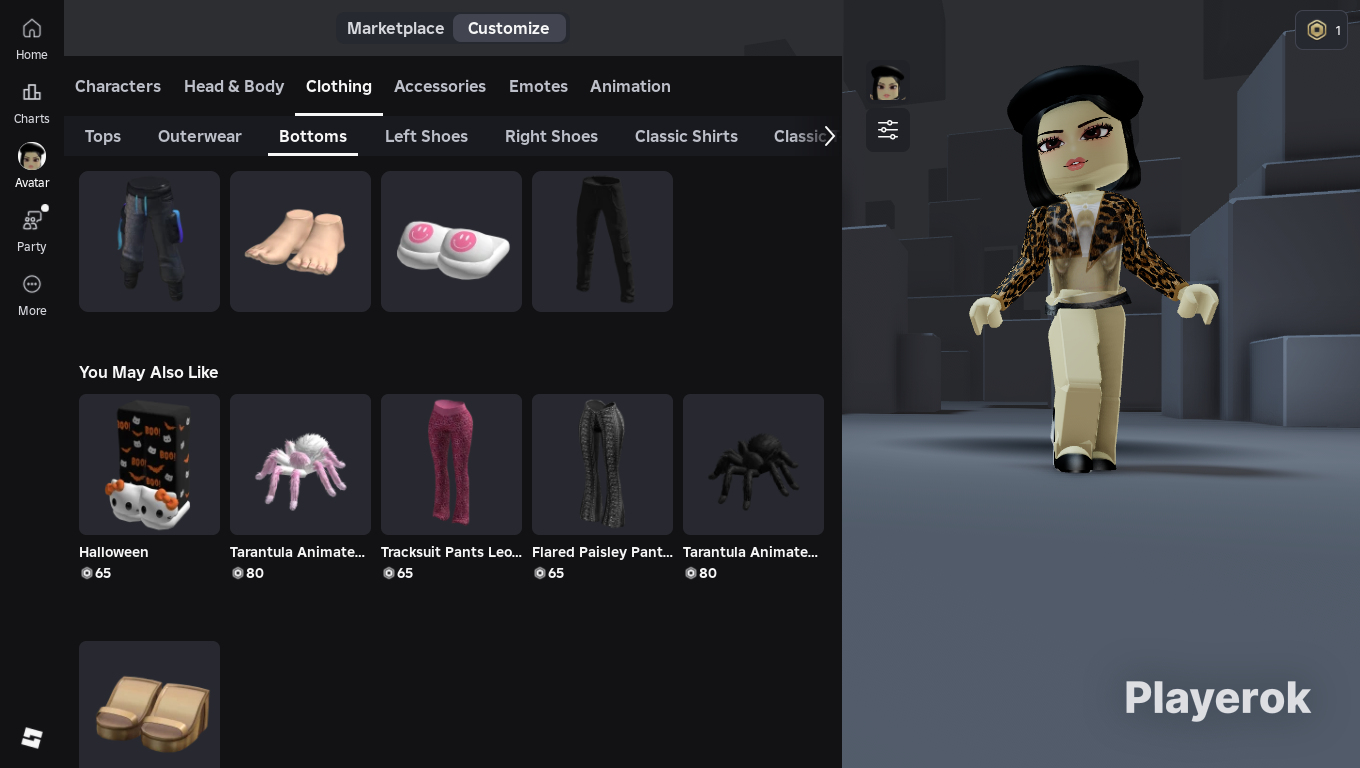
Task: Click the avatar headshot thumbnail
Action: click(887, 83)
